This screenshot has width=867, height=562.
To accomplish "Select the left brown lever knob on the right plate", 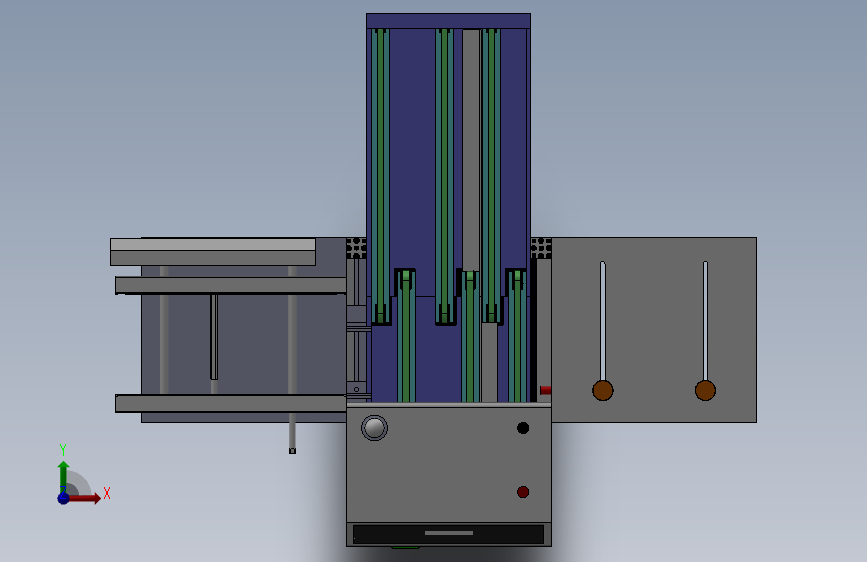I will tap(603, 391).
